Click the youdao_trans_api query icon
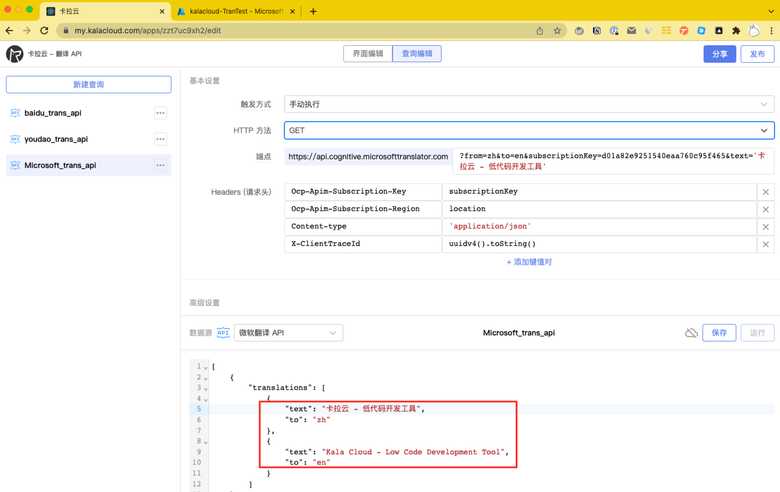780x492 pixels. [x=15, y=139]
